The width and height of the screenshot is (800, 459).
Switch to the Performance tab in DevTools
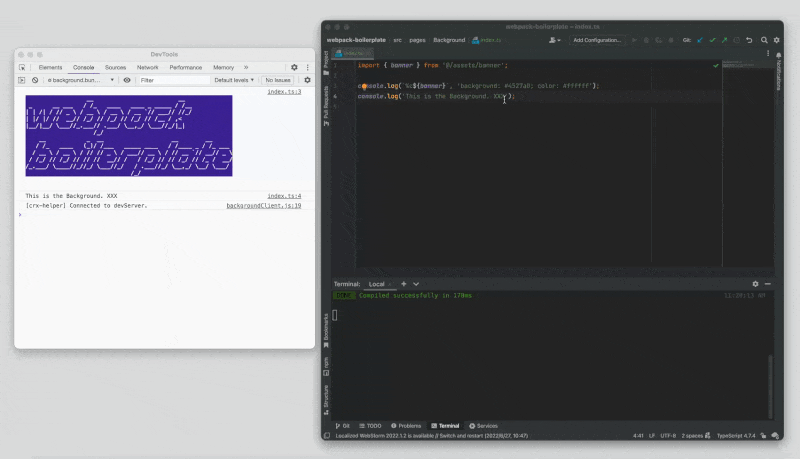pyautogui.click(x=186, y=67)
